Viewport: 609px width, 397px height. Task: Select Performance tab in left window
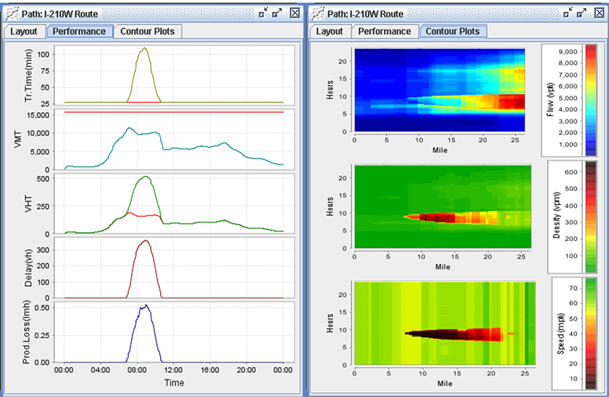tap(79, 31)
